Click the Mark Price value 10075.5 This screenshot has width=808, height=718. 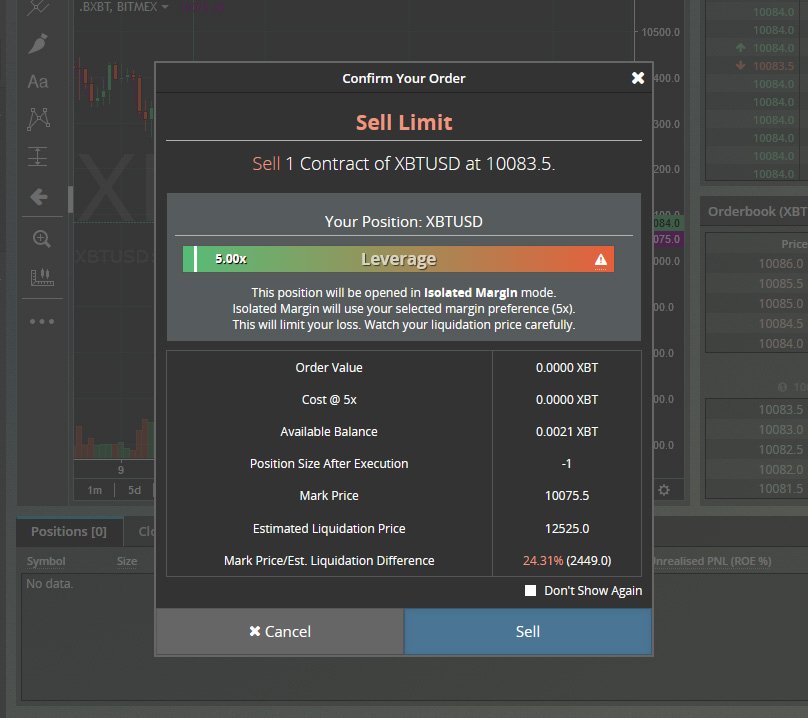tap(567, 495)
